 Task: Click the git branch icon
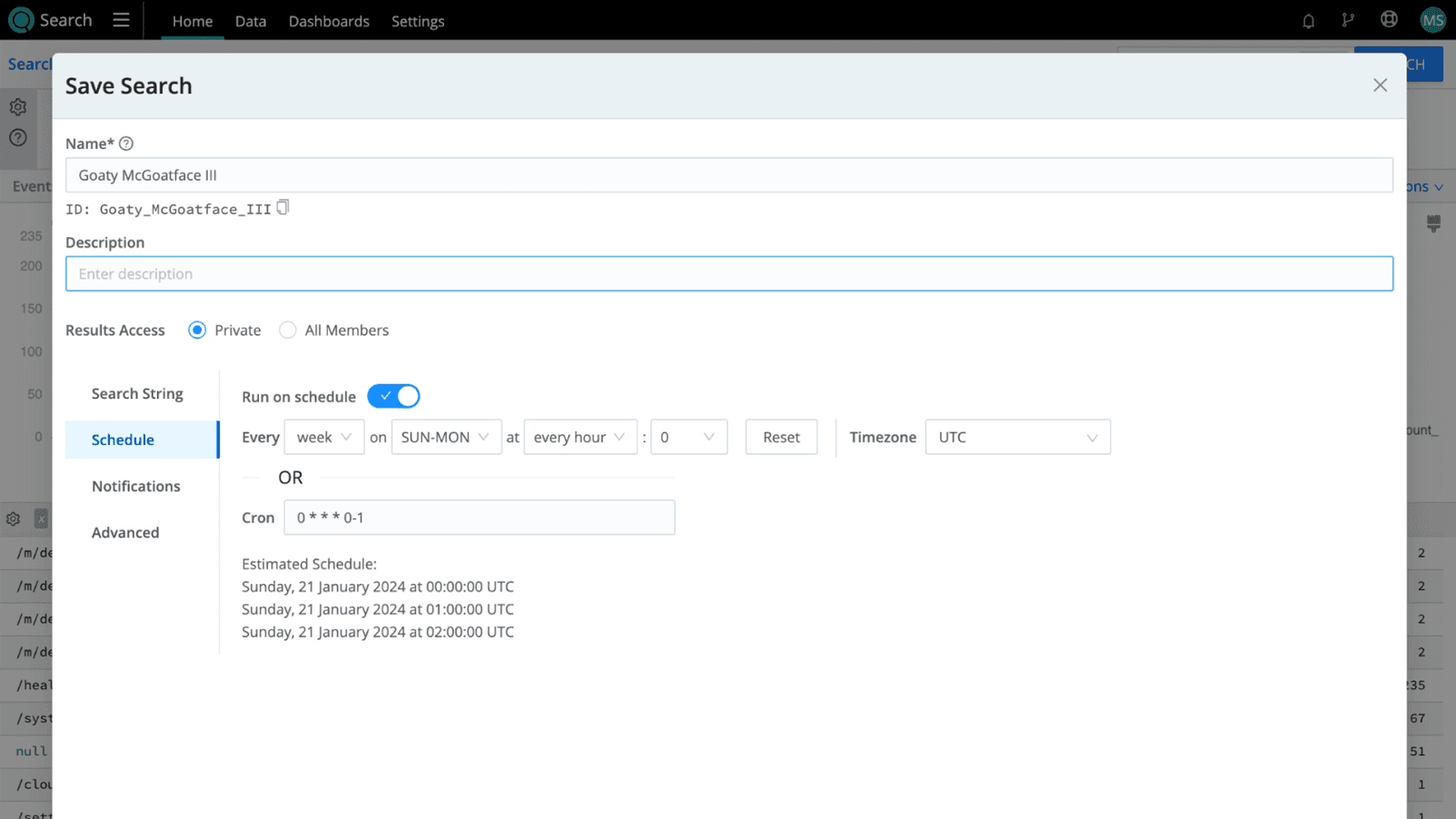(1348, 21)
